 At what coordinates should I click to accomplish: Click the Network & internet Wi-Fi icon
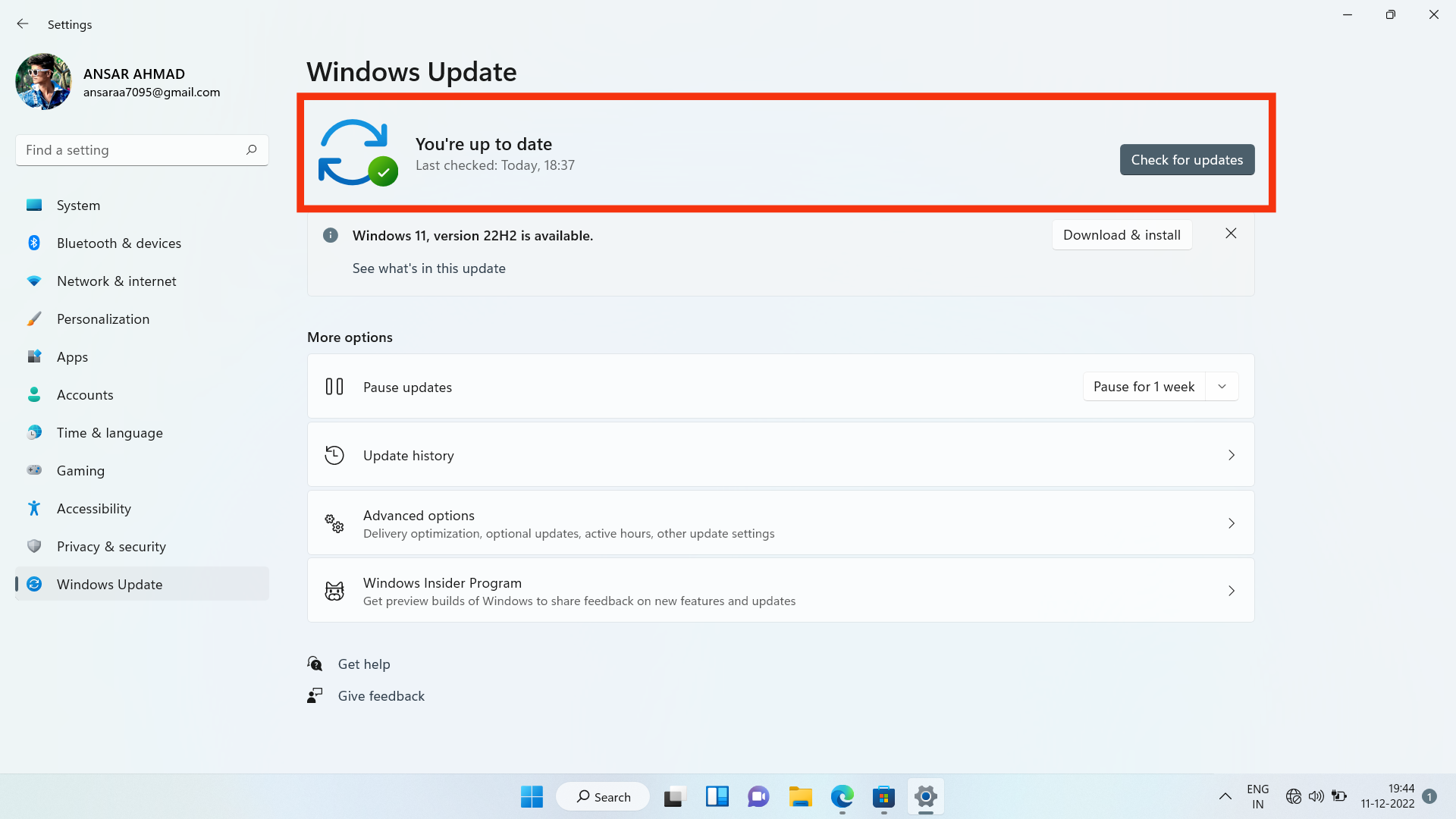34,281
